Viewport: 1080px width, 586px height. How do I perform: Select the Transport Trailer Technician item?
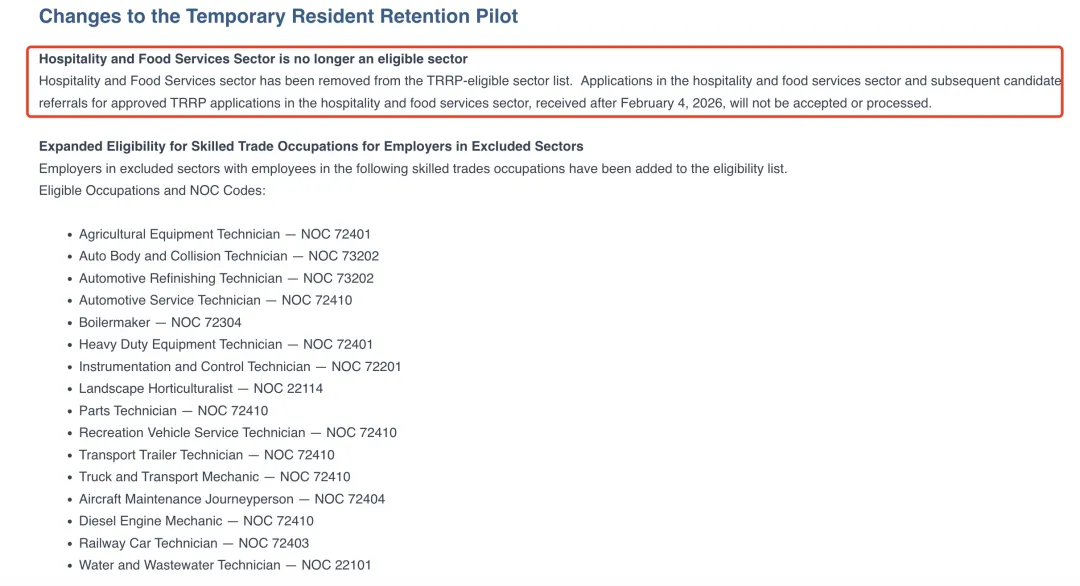[x=207, y=455]
